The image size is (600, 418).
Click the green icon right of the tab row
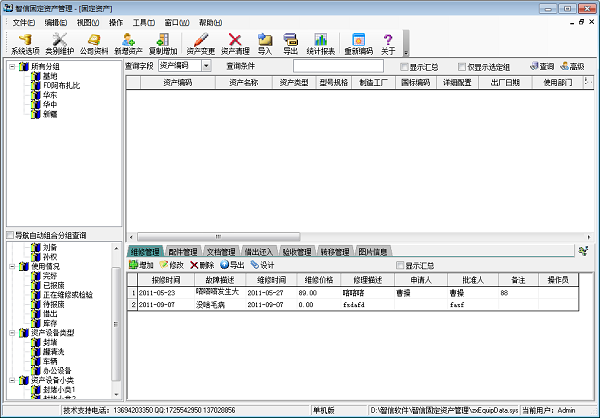click(x=583, y=251)
